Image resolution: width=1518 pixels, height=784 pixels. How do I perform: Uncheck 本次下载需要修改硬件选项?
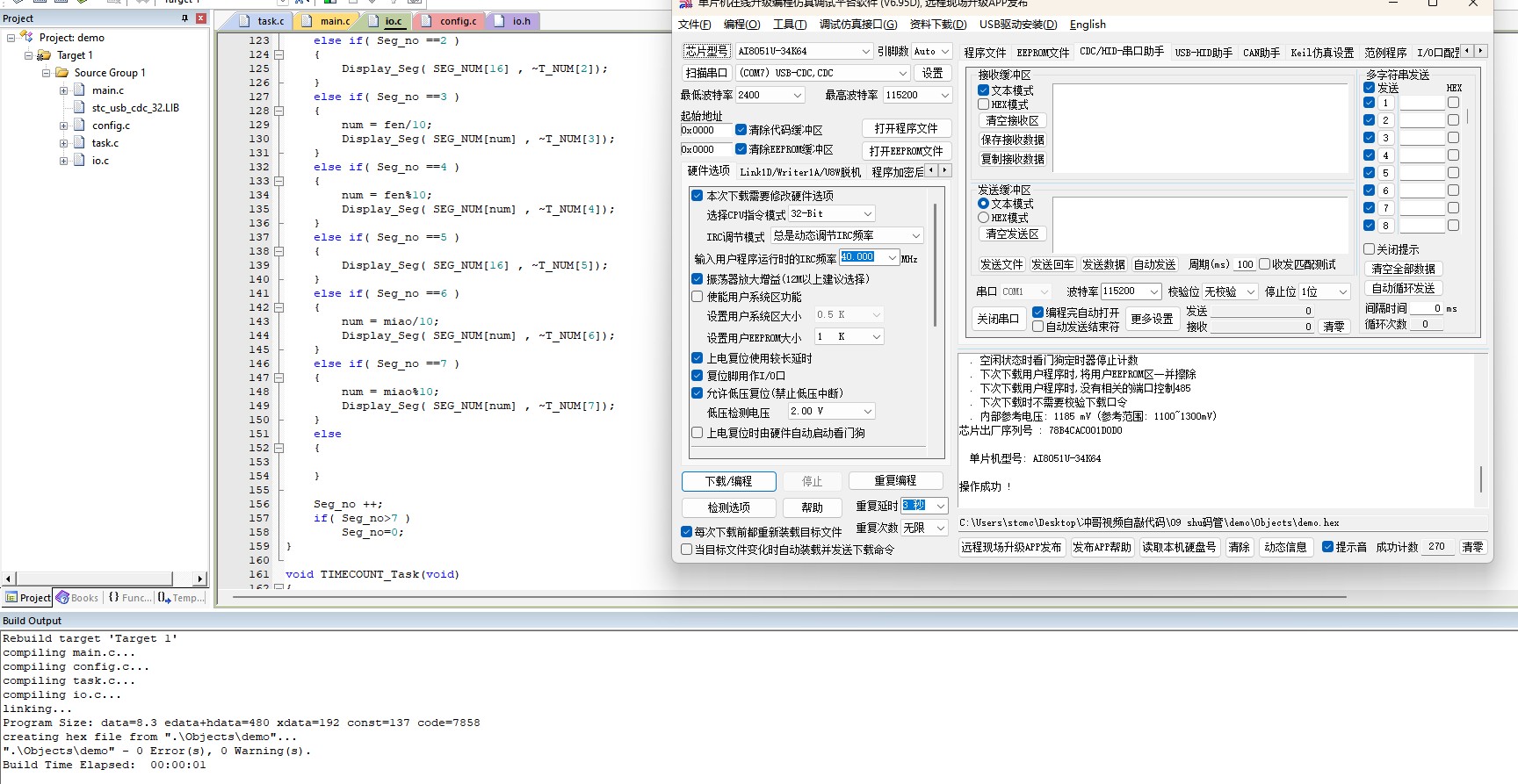coord(697,196)
